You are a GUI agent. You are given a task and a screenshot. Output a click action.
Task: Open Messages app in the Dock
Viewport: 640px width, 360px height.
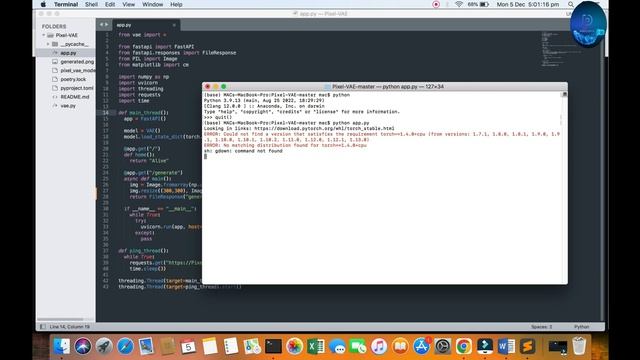coord(337,347)
